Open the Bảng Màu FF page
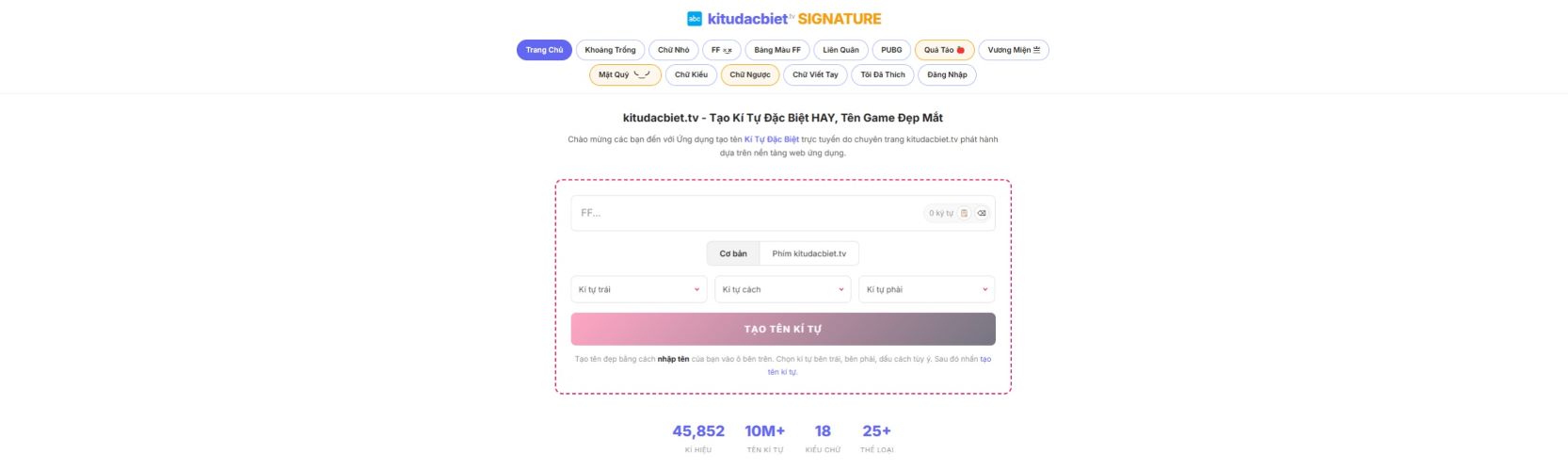The image size is (1568, 471). [x=777, y=50]
